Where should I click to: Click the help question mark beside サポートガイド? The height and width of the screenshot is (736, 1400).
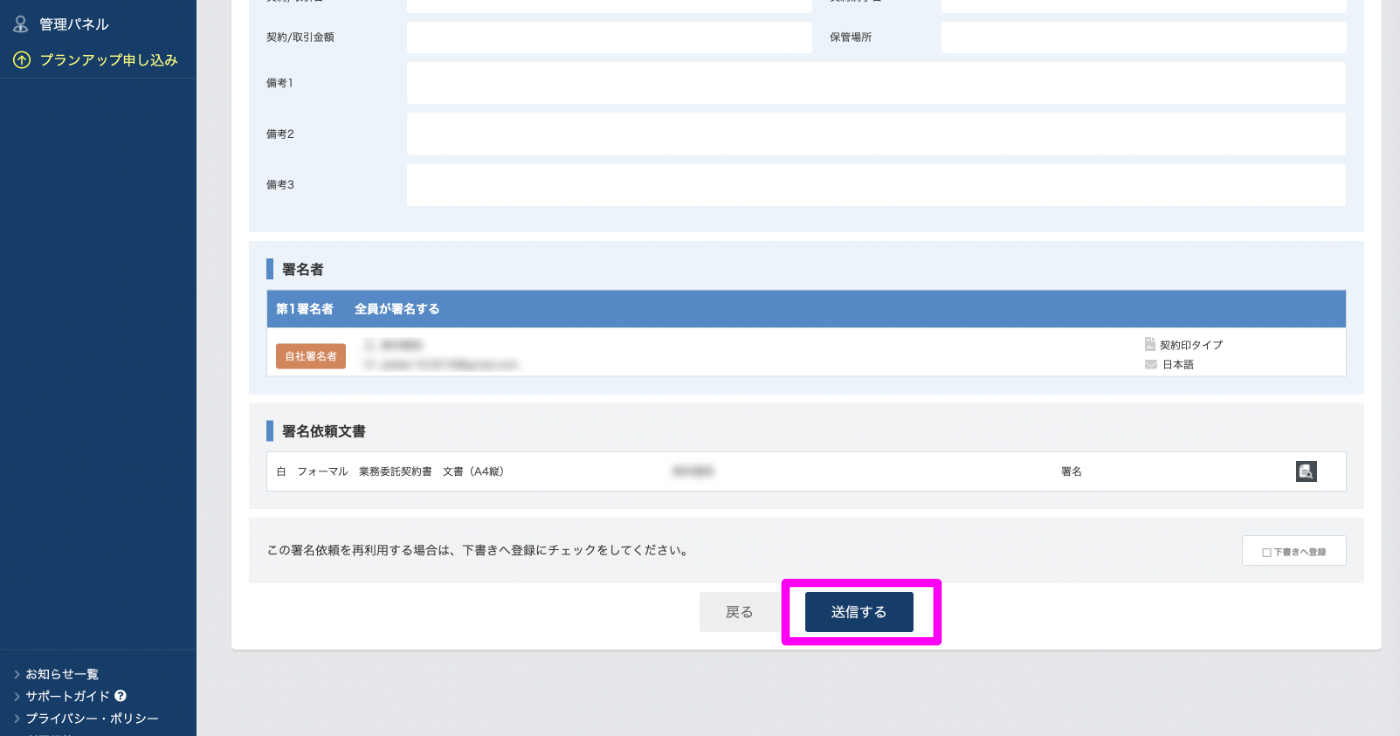[120, 696]
